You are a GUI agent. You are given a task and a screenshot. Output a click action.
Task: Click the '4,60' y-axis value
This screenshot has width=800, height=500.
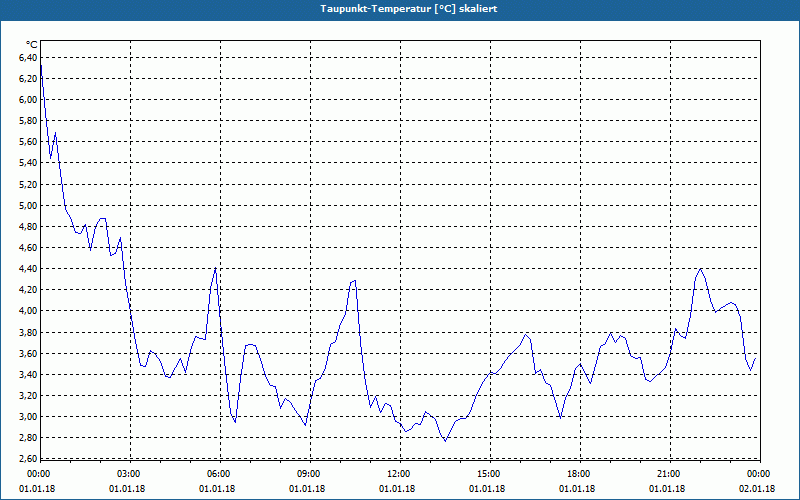pos(28,247)
